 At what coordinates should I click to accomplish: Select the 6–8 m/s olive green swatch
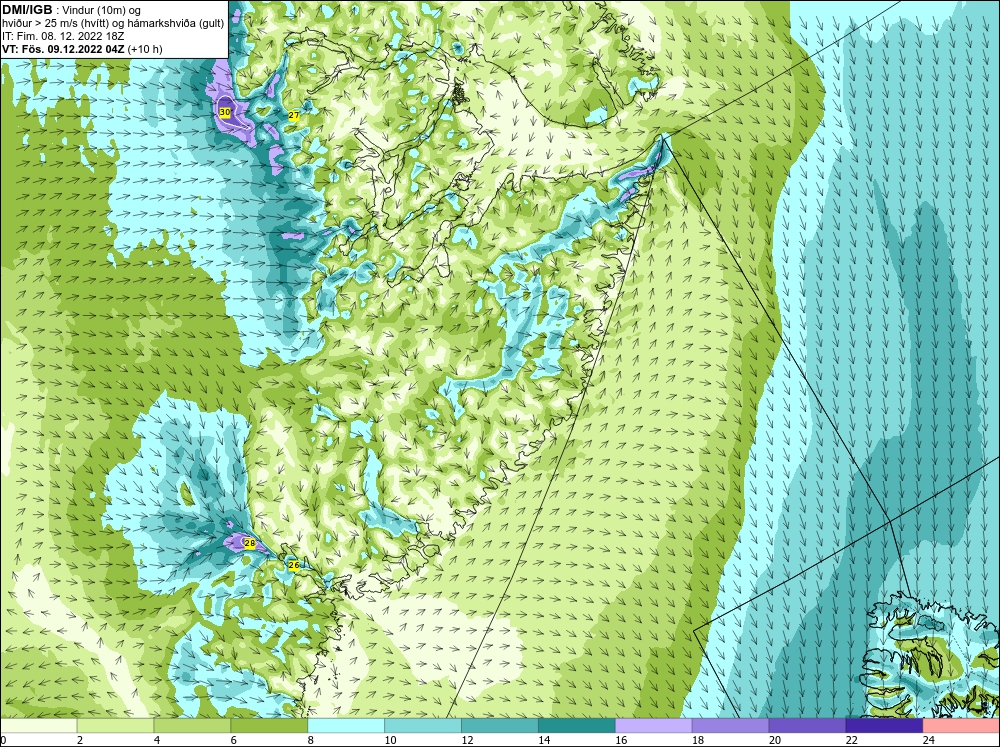coord(269,726)
